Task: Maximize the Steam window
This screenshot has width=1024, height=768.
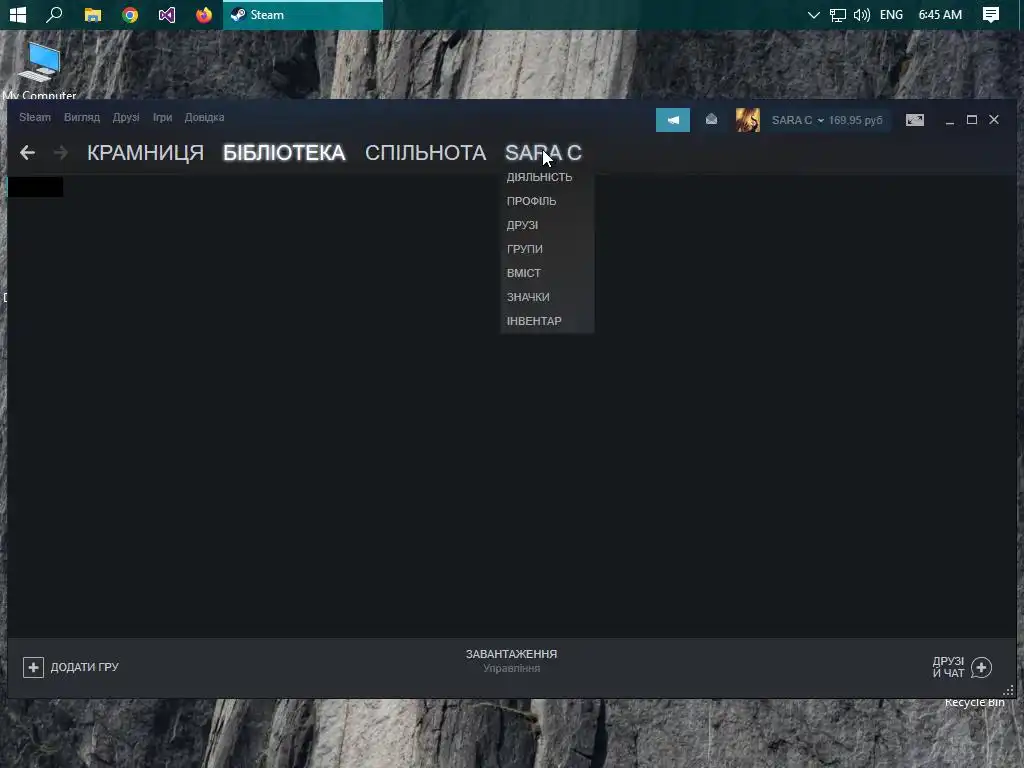Action: (972, 120)
